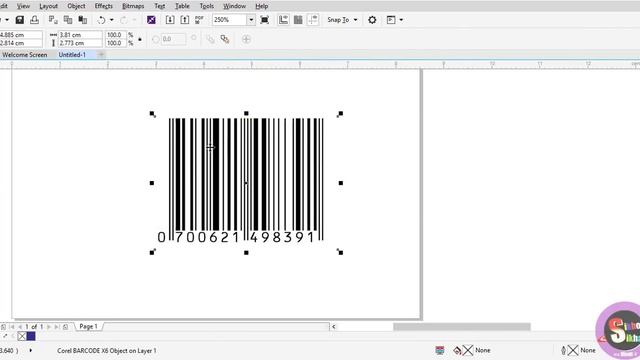Click the Publish to PDF icon
640x360 pixels.
coord(199,20)
